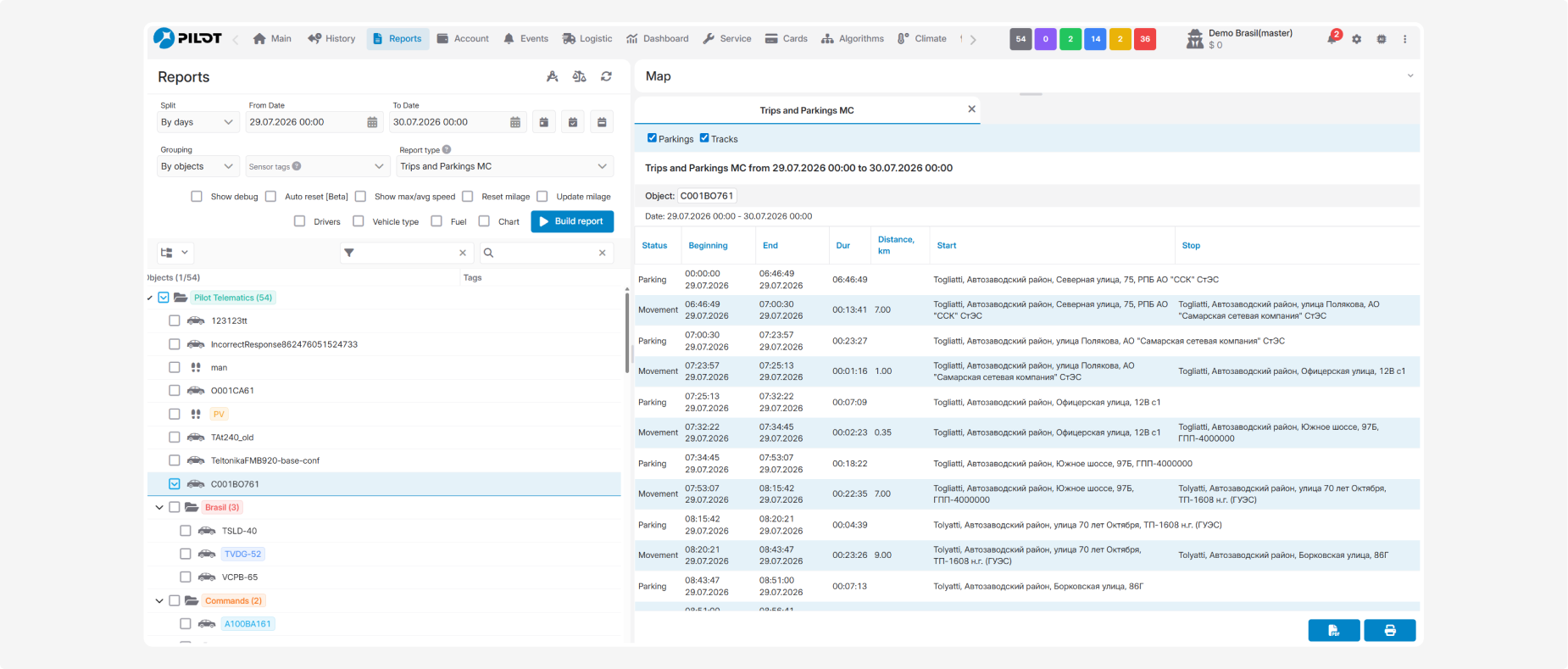Open the notifications bell
1568x669 pixels.
1332,38
